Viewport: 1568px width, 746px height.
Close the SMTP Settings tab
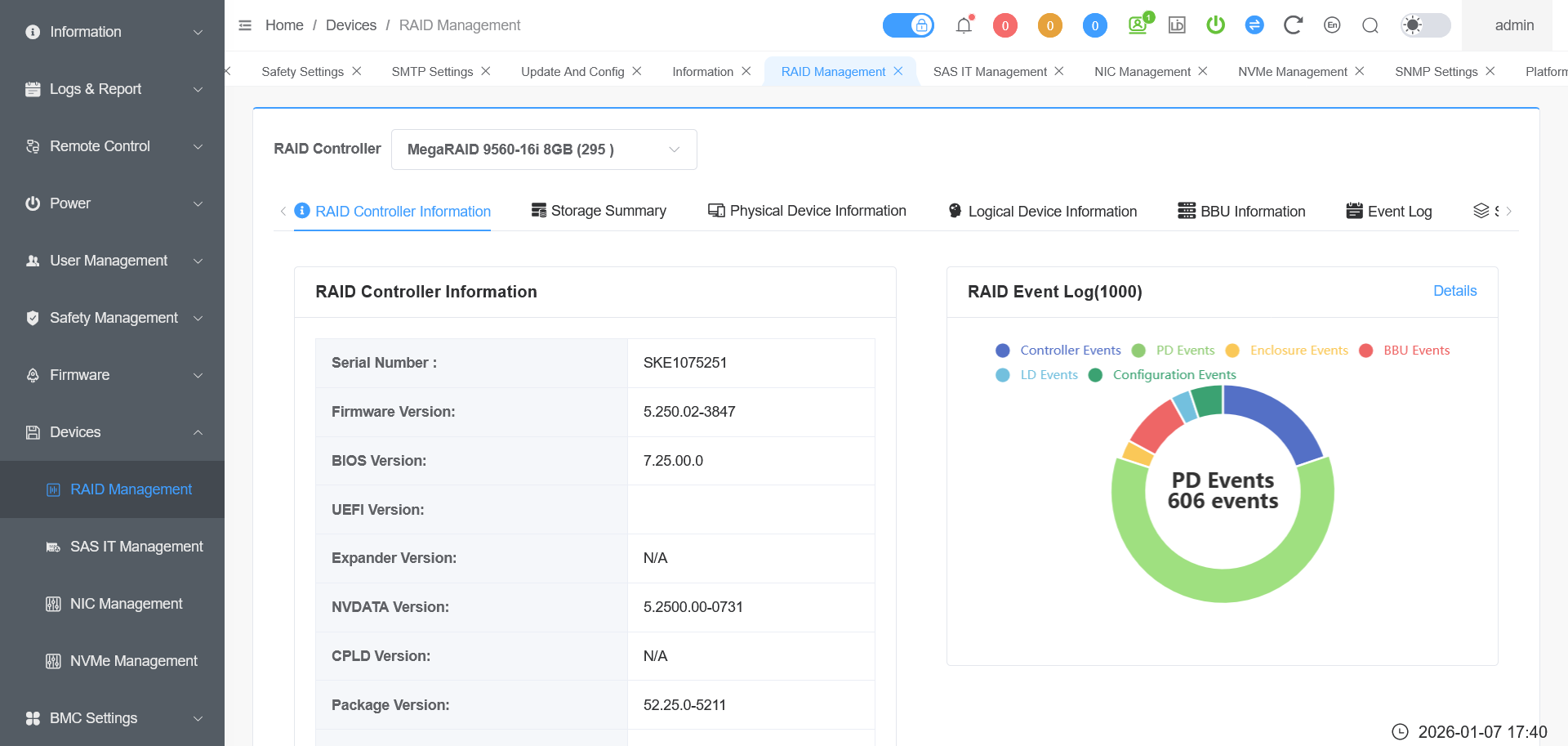[486, 71]
